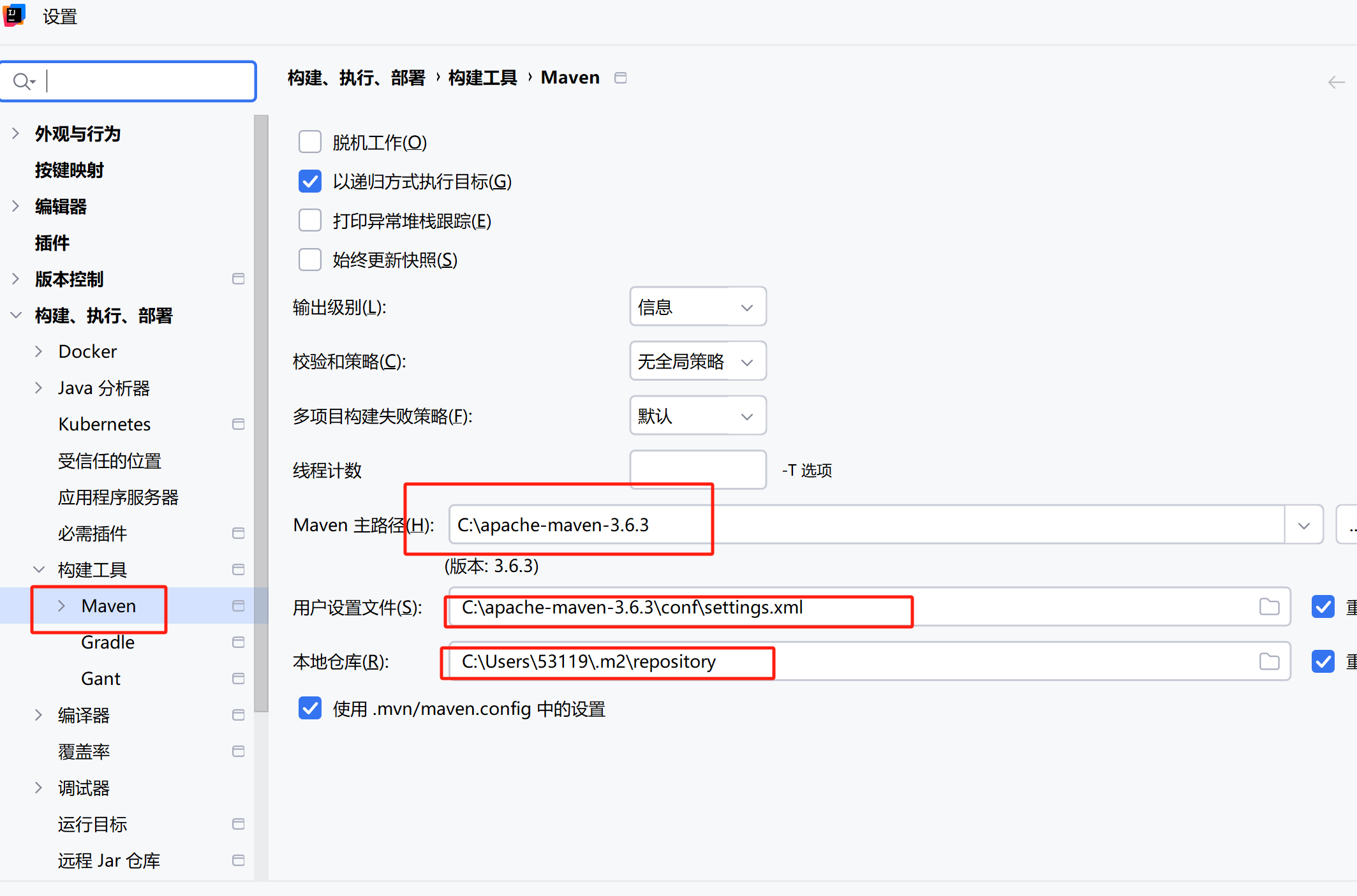Image resolution: width=1357 pixels, height=896 pixels.
Task: Open the 校验和策略 dropdown
Action: coord(697,362)
